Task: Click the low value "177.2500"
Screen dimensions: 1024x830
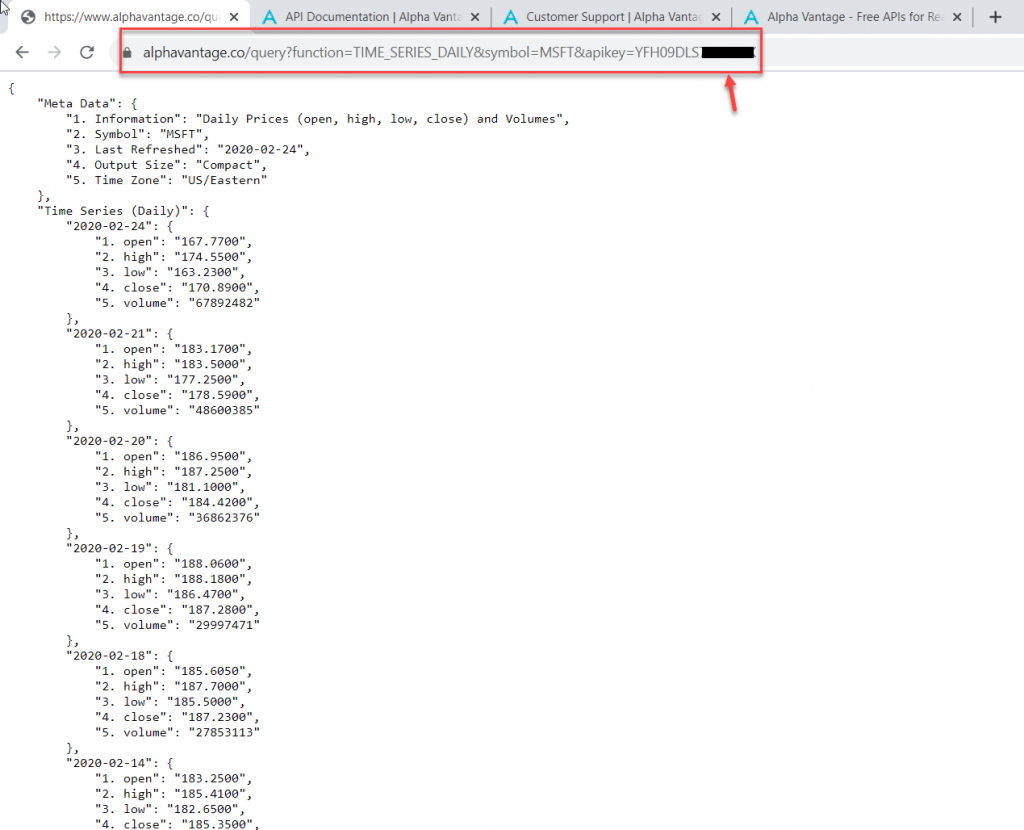Action: pos(202,379)
